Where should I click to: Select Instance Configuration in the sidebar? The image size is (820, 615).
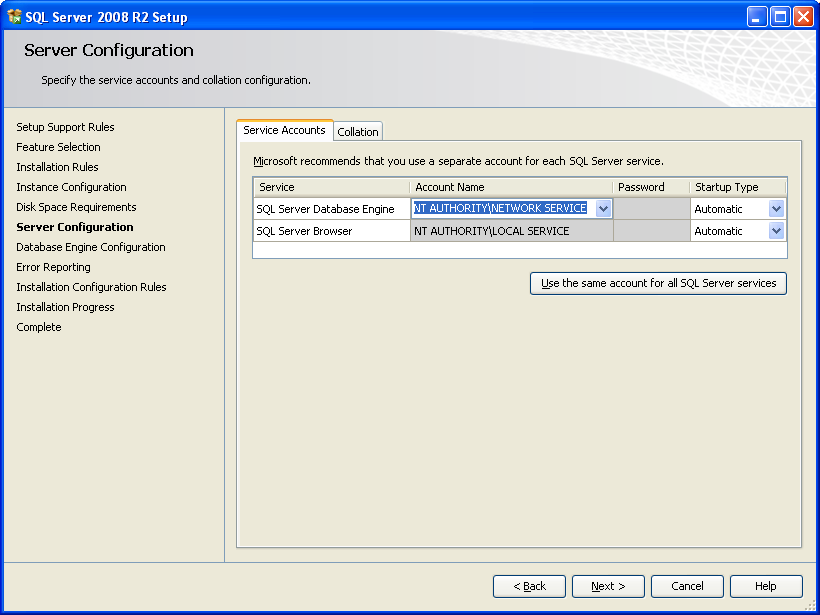point(71,187)
